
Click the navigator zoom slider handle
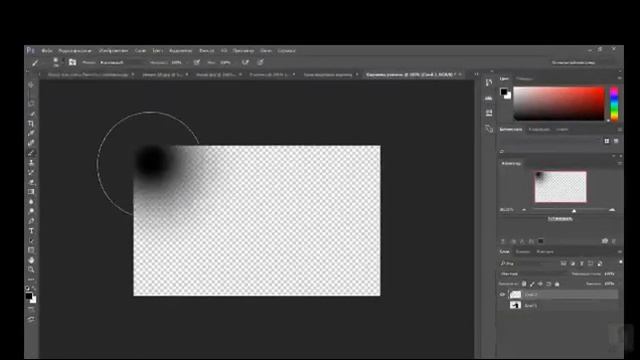coord(574,211)
